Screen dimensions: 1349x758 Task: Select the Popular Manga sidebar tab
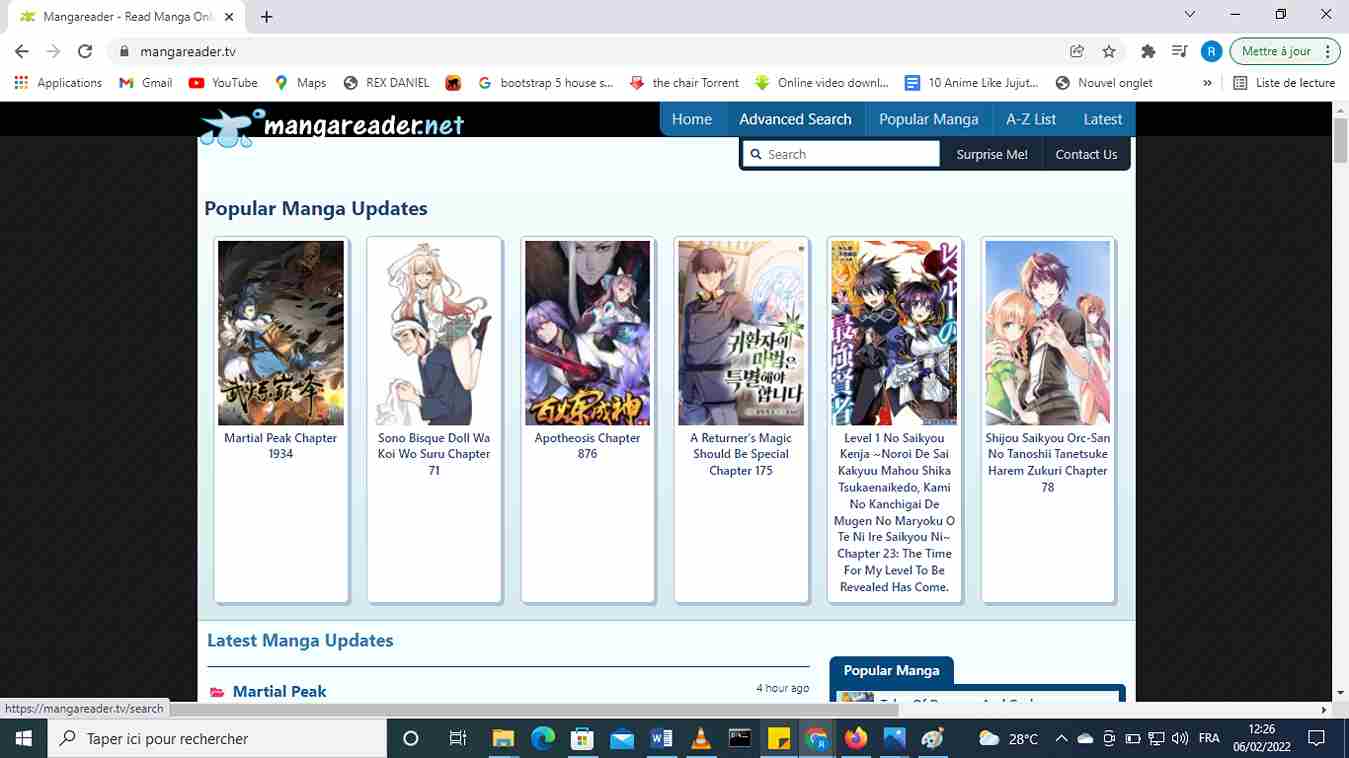pyautogui.click(x=891, y=671)
